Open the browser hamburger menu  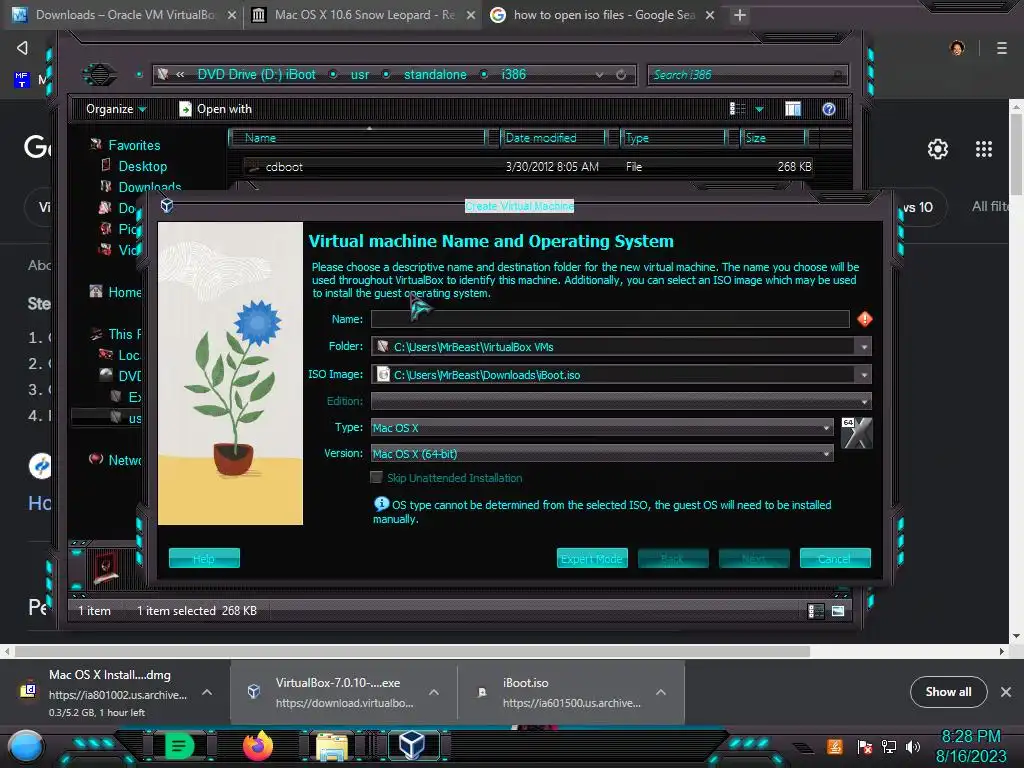[1002, 48]
